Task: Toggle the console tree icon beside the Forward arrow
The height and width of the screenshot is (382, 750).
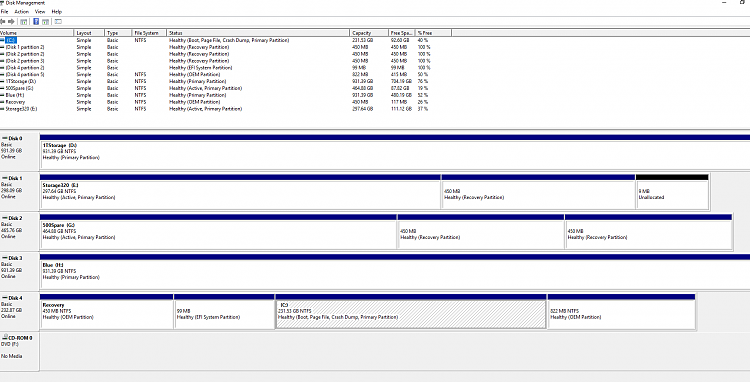Action: [x=23, y=22]
